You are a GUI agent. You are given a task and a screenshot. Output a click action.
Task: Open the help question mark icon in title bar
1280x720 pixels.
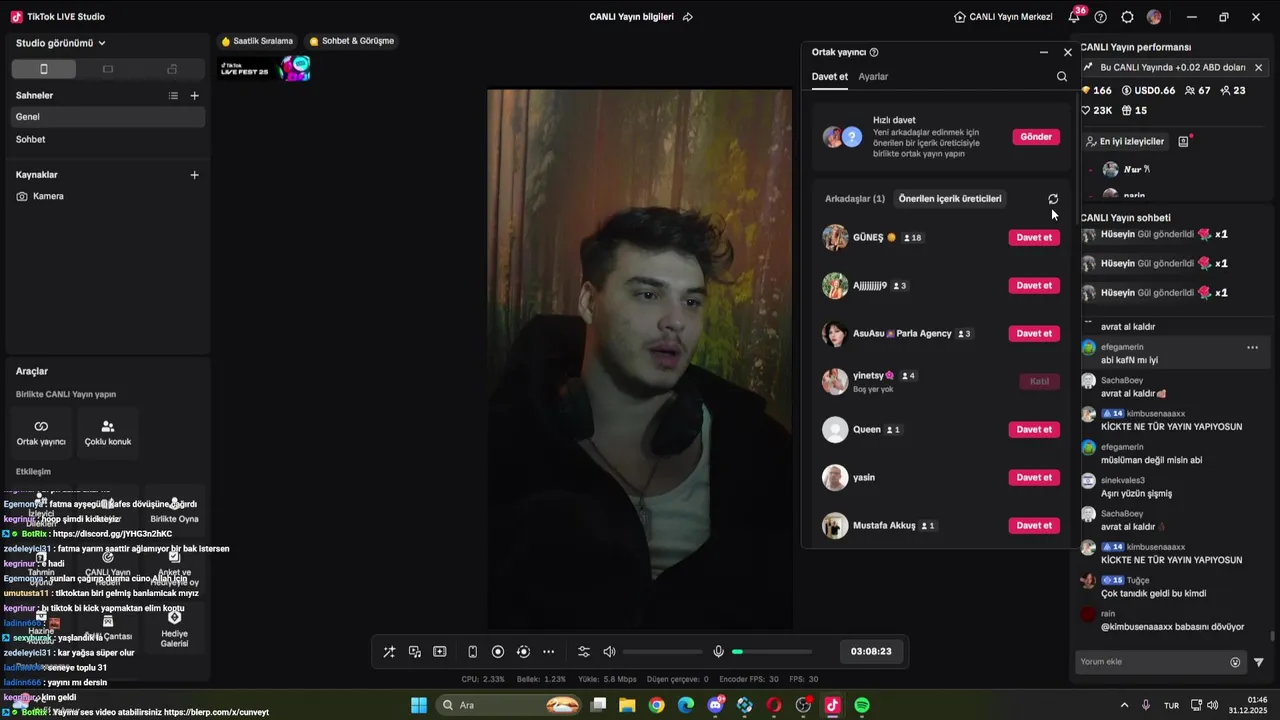1101,17
